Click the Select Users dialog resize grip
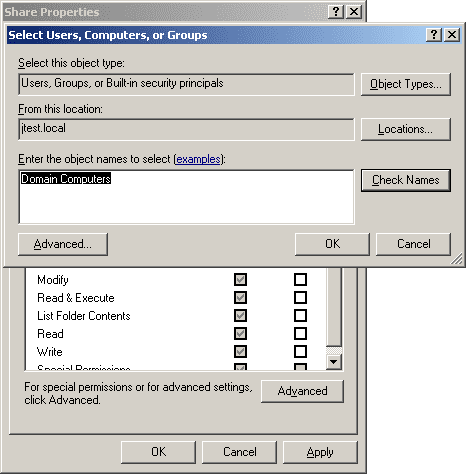This screenshot has width=466, height=474. pos(457,259)
